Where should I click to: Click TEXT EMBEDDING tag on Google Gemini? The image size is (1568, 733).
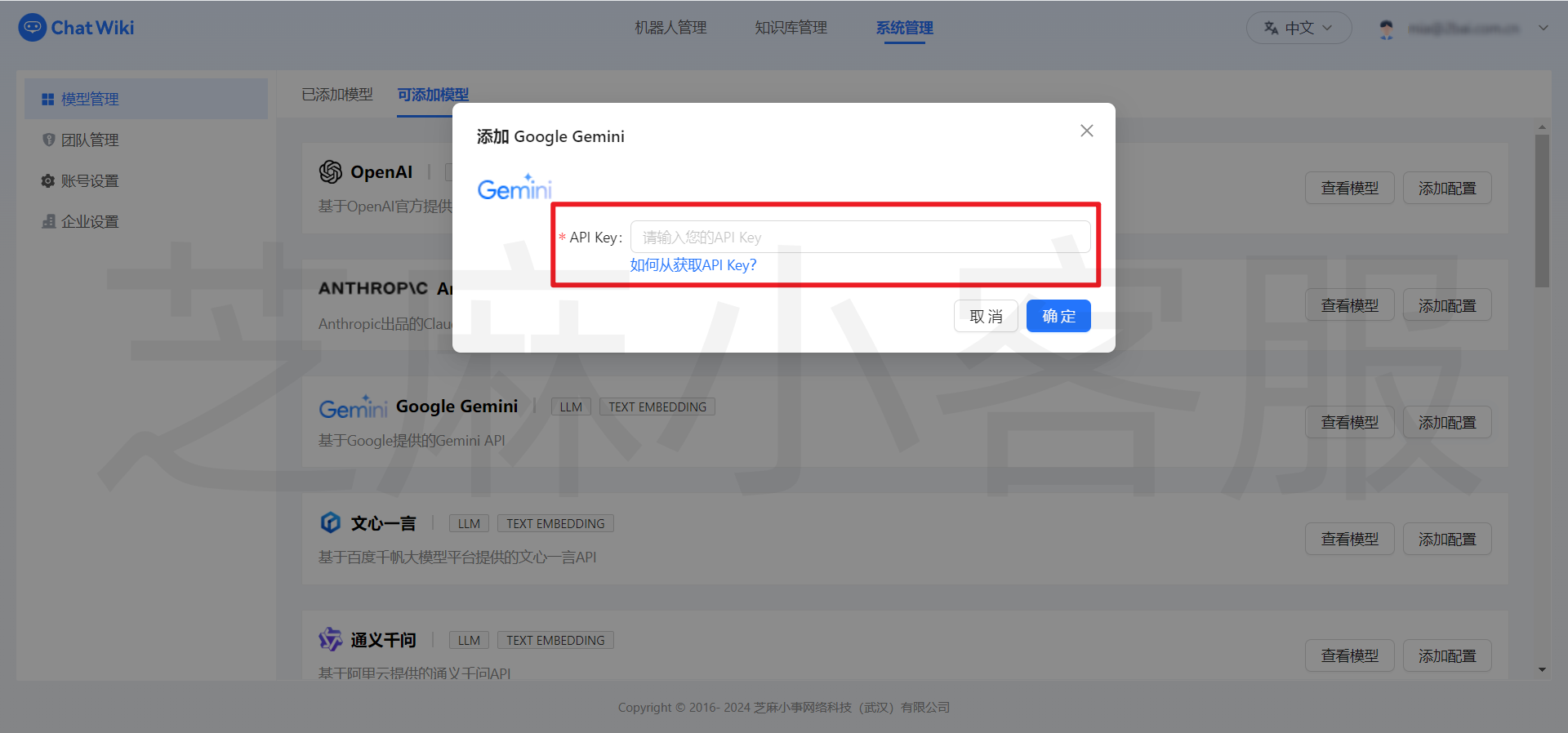click(657, 406)
